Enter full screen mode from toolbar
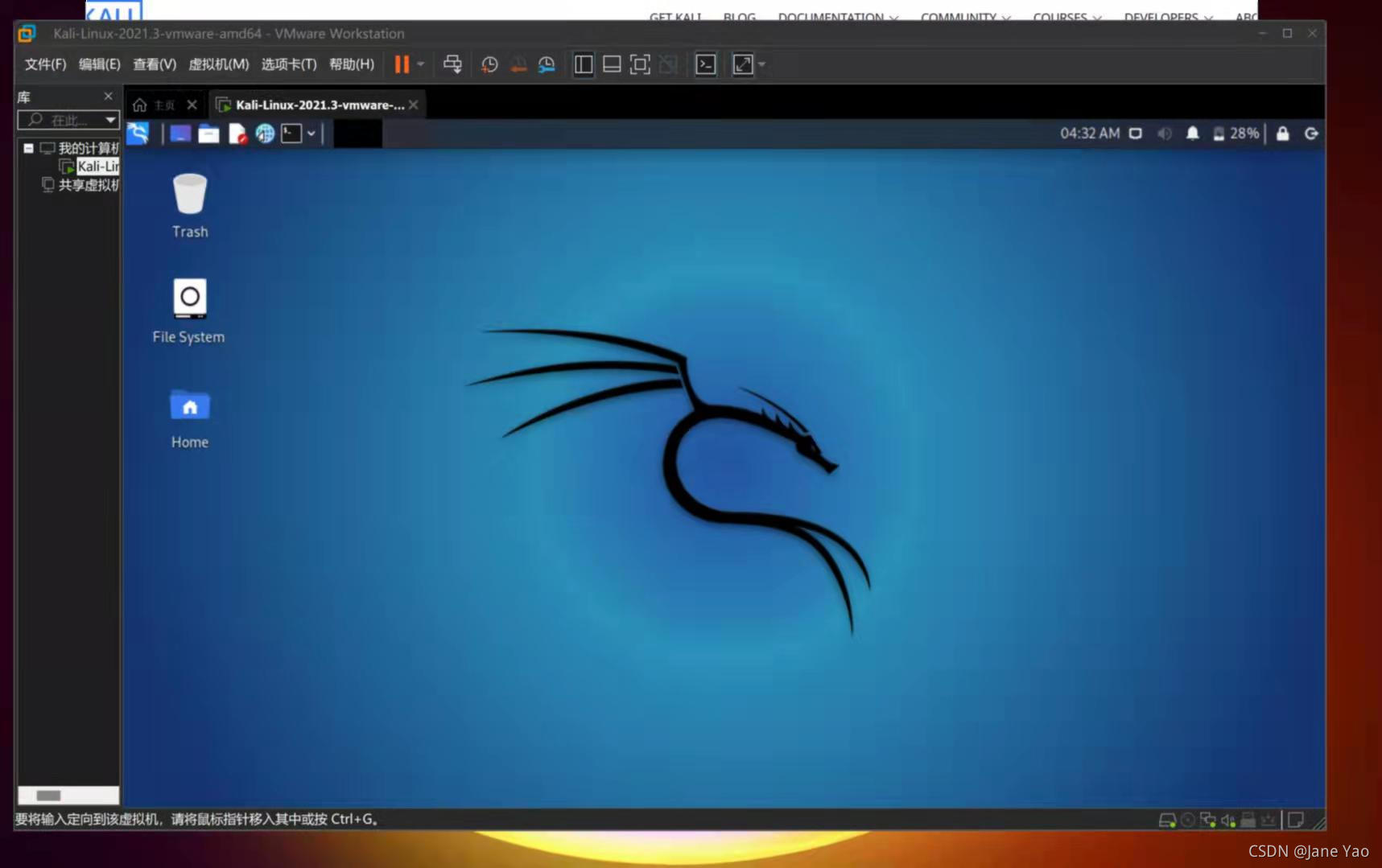Screen dimensions: 1382x868 pos(640,64)
